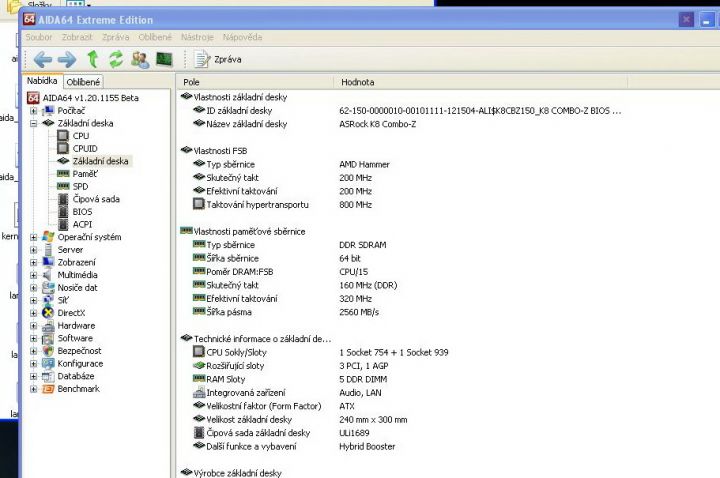
Task: Click the Operační systém Windows flag icon
Action: 48,236
